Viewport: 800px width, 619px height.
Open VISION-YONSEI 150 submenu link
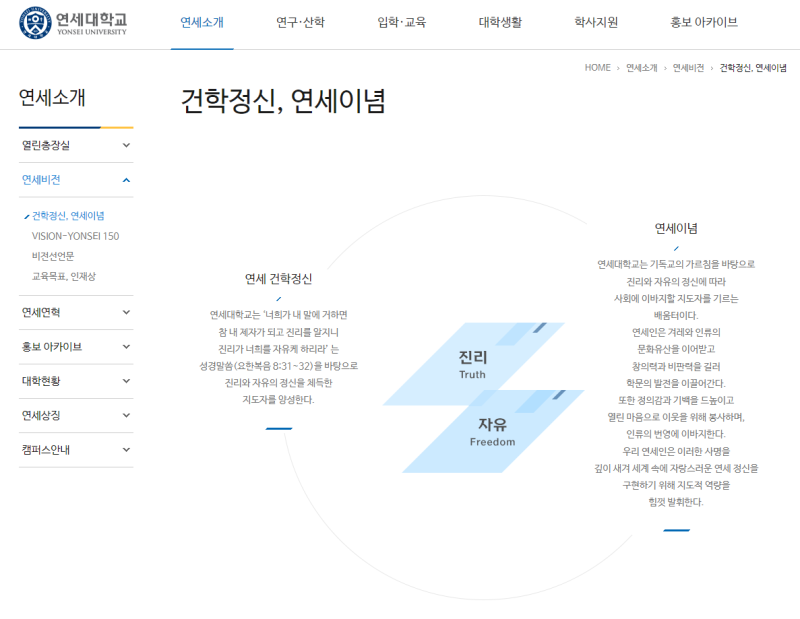coord(76,236)
